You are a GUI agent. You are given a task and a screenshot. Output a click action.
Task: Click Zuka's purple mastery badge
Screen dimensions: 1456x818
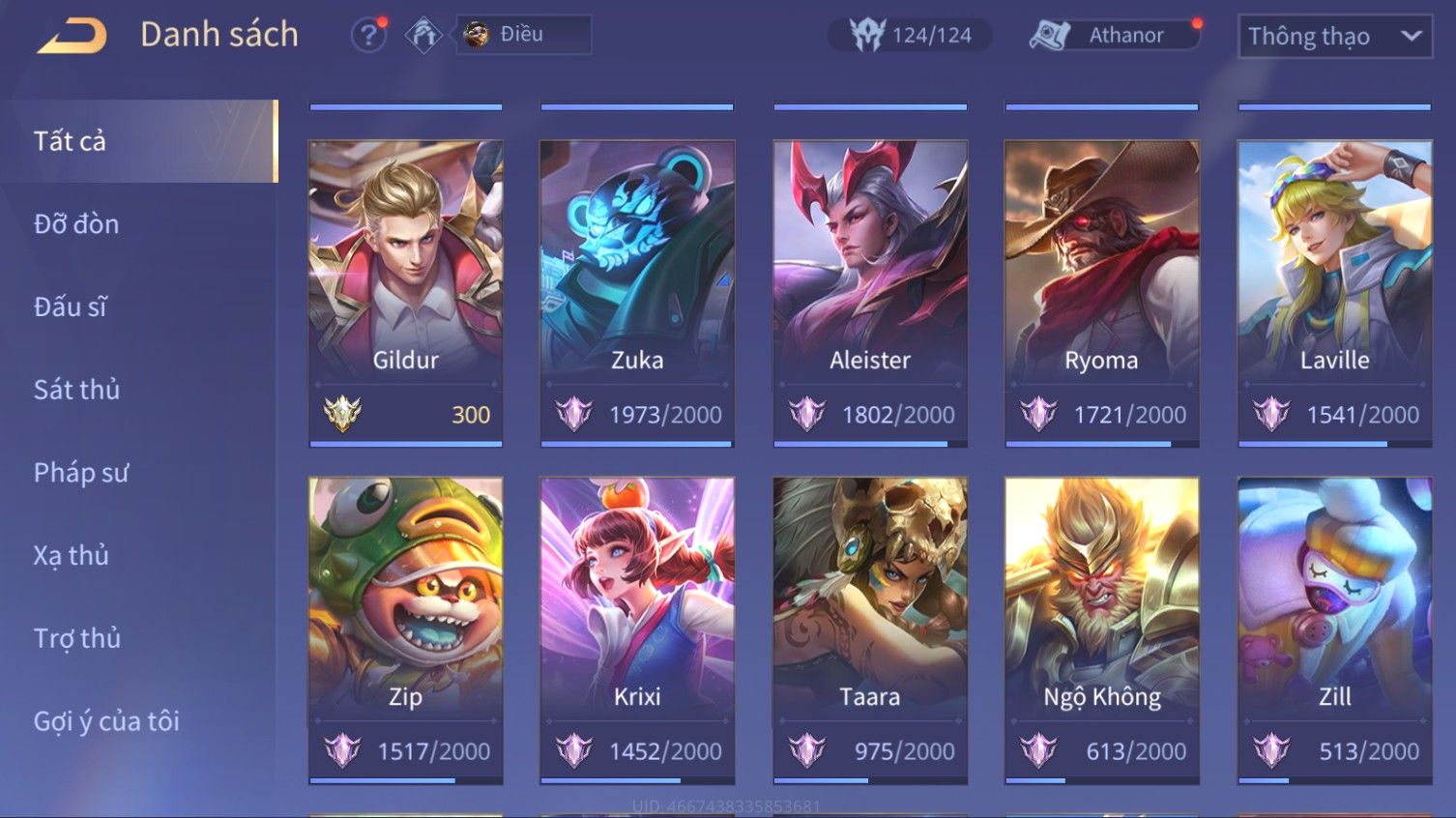[x=573, y=414]
